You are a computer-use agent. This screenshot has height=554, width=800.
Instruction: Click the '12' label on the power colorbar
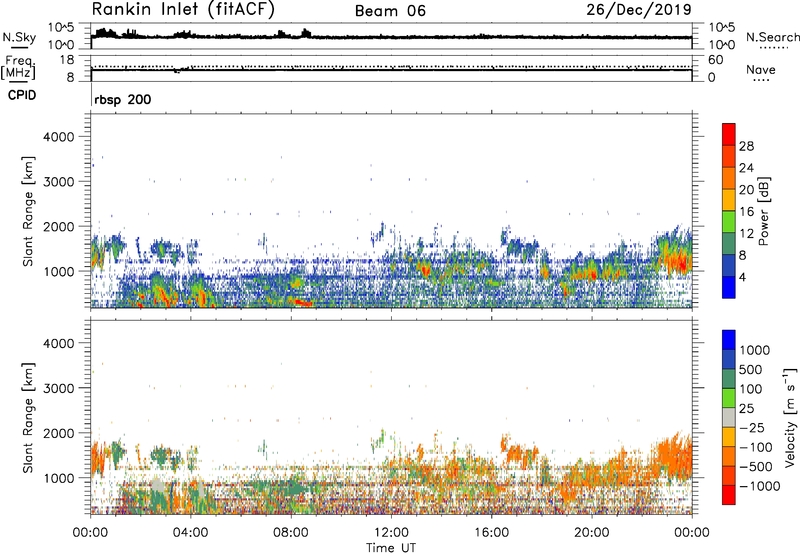click(x=746, y=234)
